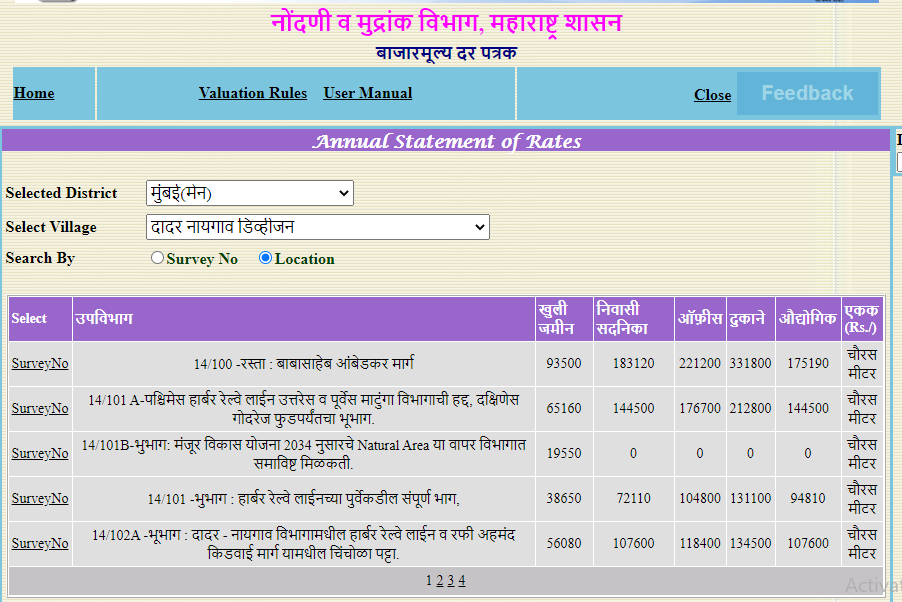
Task: Select the Survey No radio button
Action: (157, 258)
